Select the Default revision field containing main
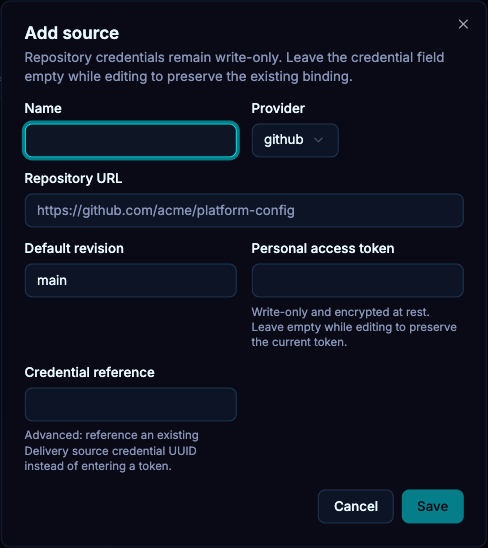 (x=131, y=280)
